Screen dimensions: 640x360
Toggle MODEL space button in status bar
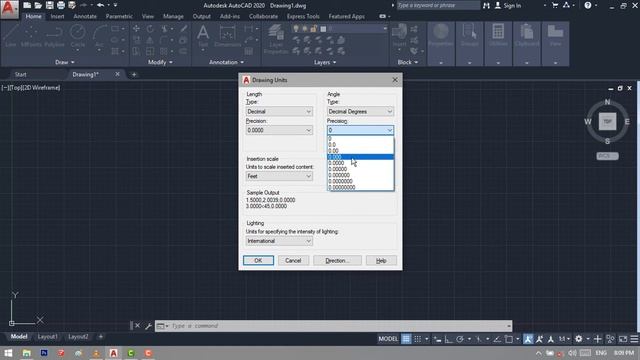(x=388, y=339)
